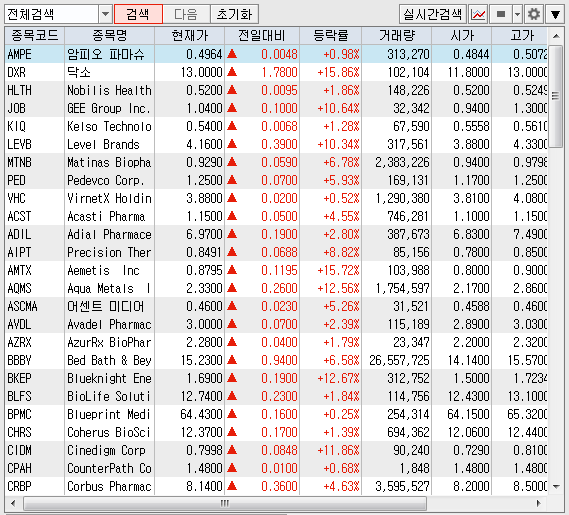This screenshot has height=515, width=569.
Task: Click the 다음 next button
Action: (186, 15)
